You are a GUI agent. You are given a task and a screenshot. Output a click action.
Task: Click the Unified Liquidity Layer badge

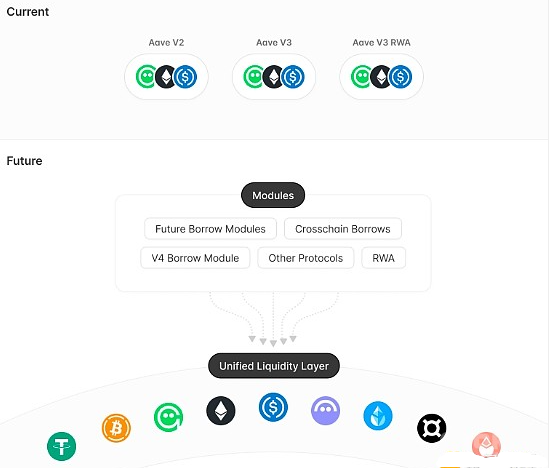pos(274,366)
